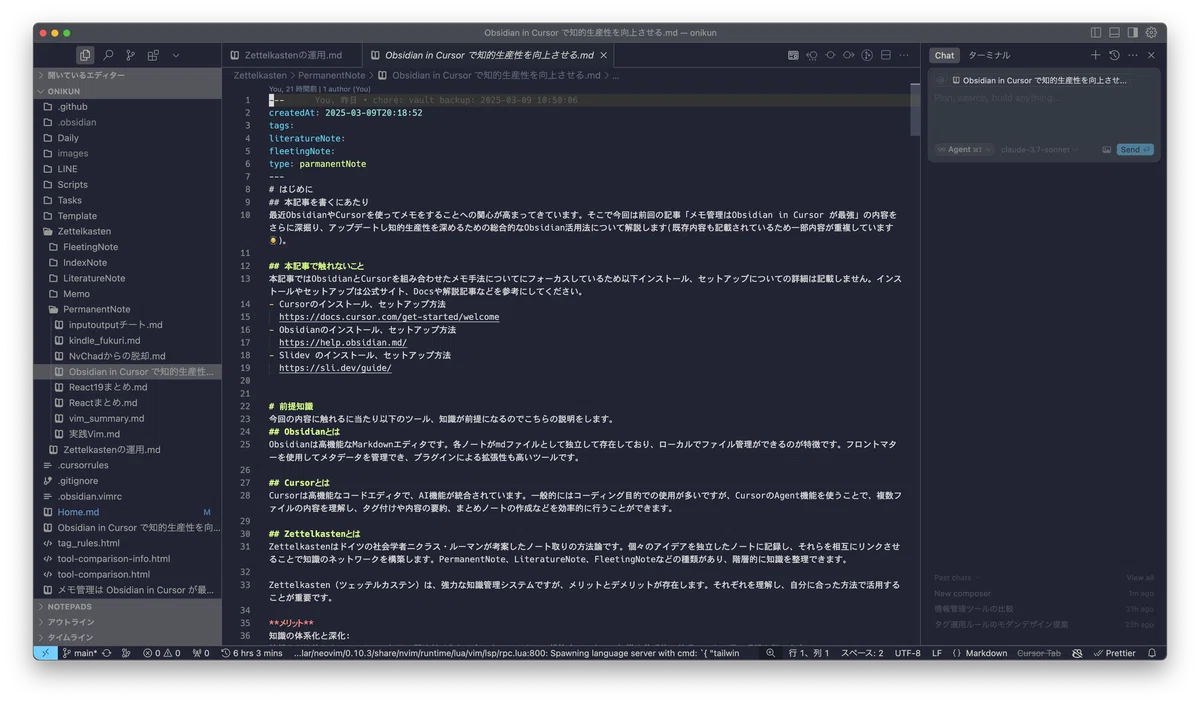Open the FleetingNote folder
Viewport: 1200px width, 704px height.
click(127, 247)
